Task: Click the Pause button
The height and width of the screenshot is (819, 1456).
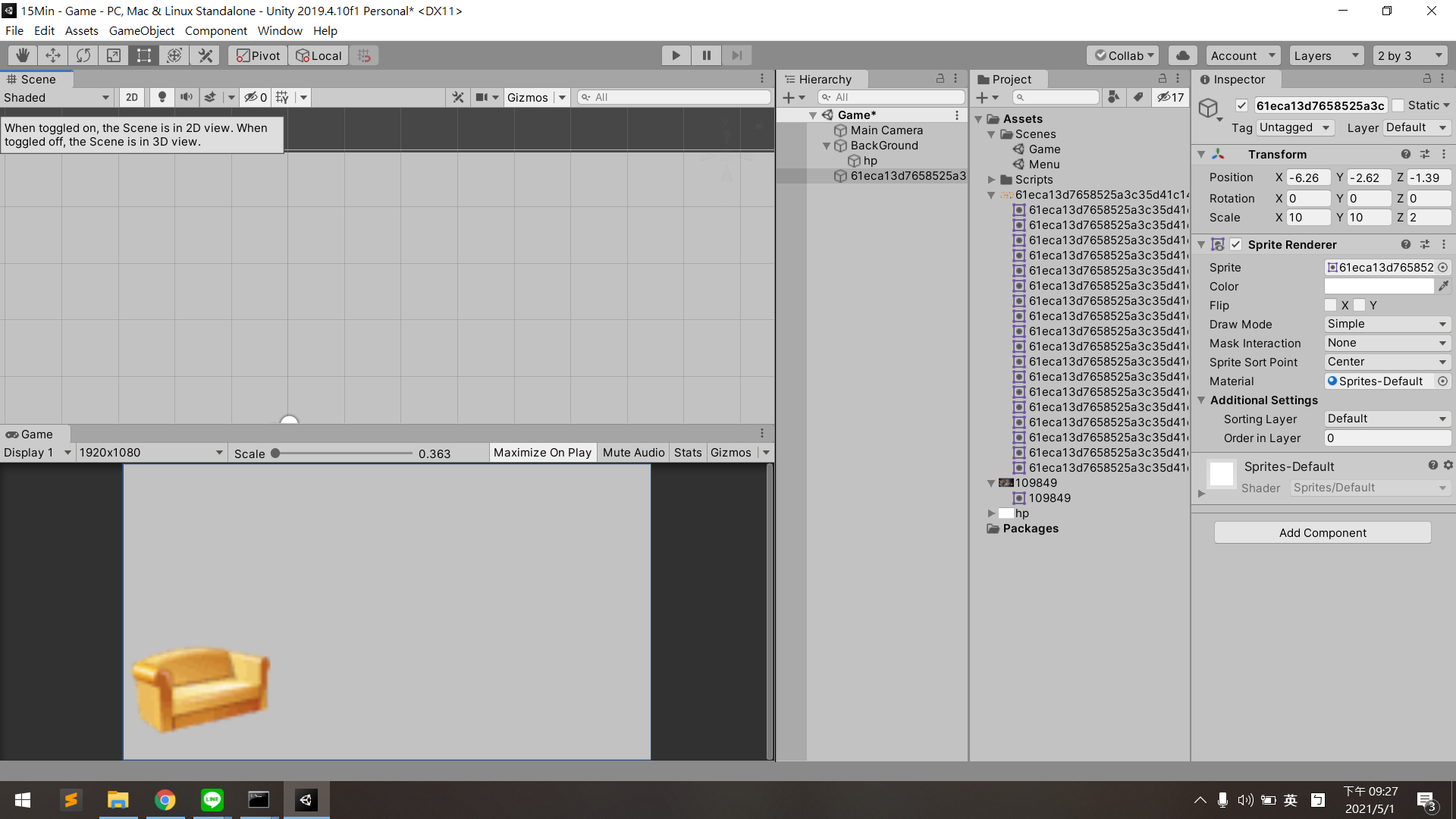Action: [x=706, y=55]
